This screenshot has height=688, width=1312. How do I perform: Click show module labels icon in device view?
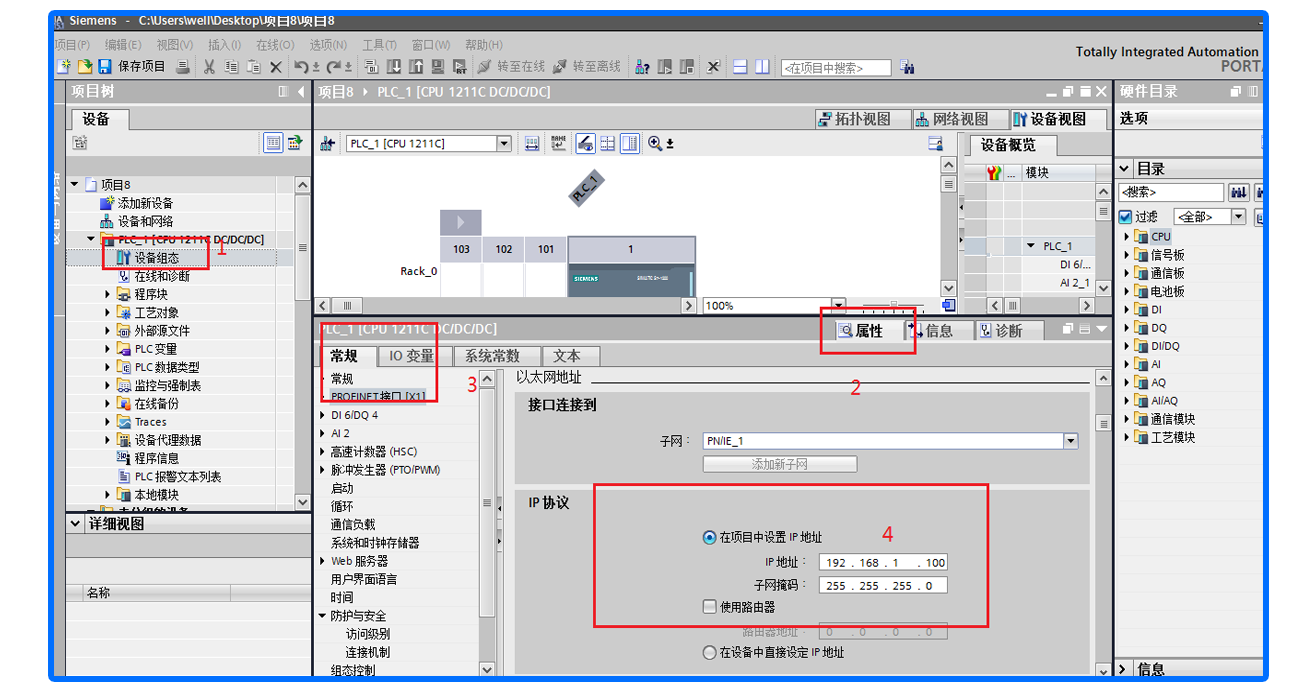[x=587, y=143]
